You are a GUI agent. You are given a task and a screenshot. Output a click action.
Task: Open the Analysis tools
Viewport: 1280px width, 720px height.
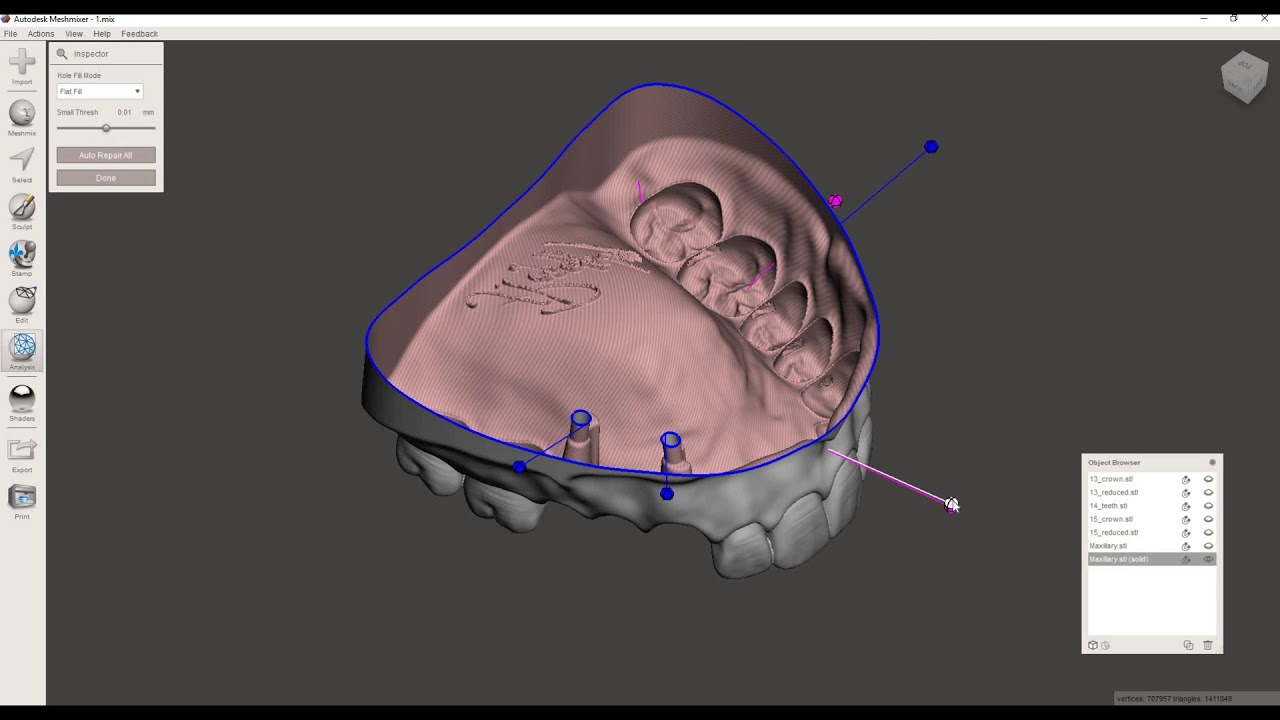click(x=22, y=352)
